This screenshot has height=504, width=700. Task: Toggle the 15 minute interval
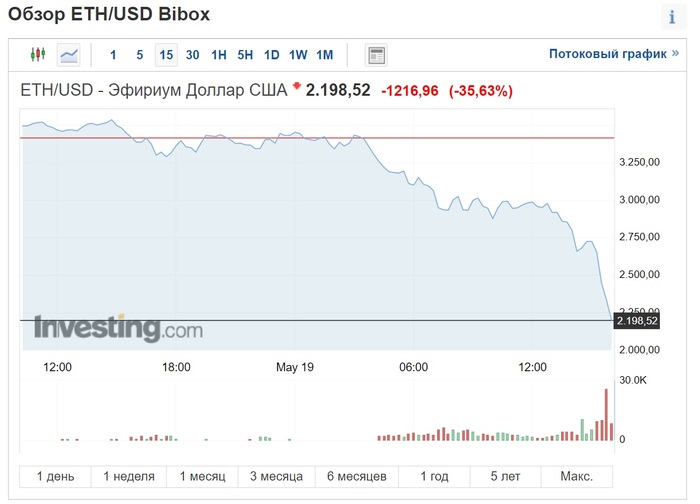click(x=166, y=55)
